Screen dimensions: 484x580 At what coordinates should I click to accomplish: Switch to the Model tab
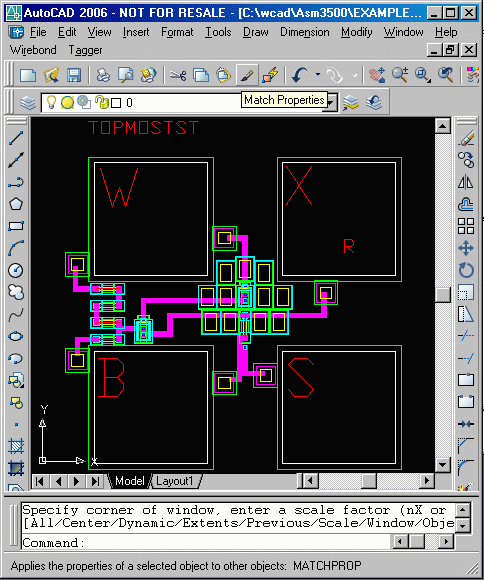pos(130,481)
